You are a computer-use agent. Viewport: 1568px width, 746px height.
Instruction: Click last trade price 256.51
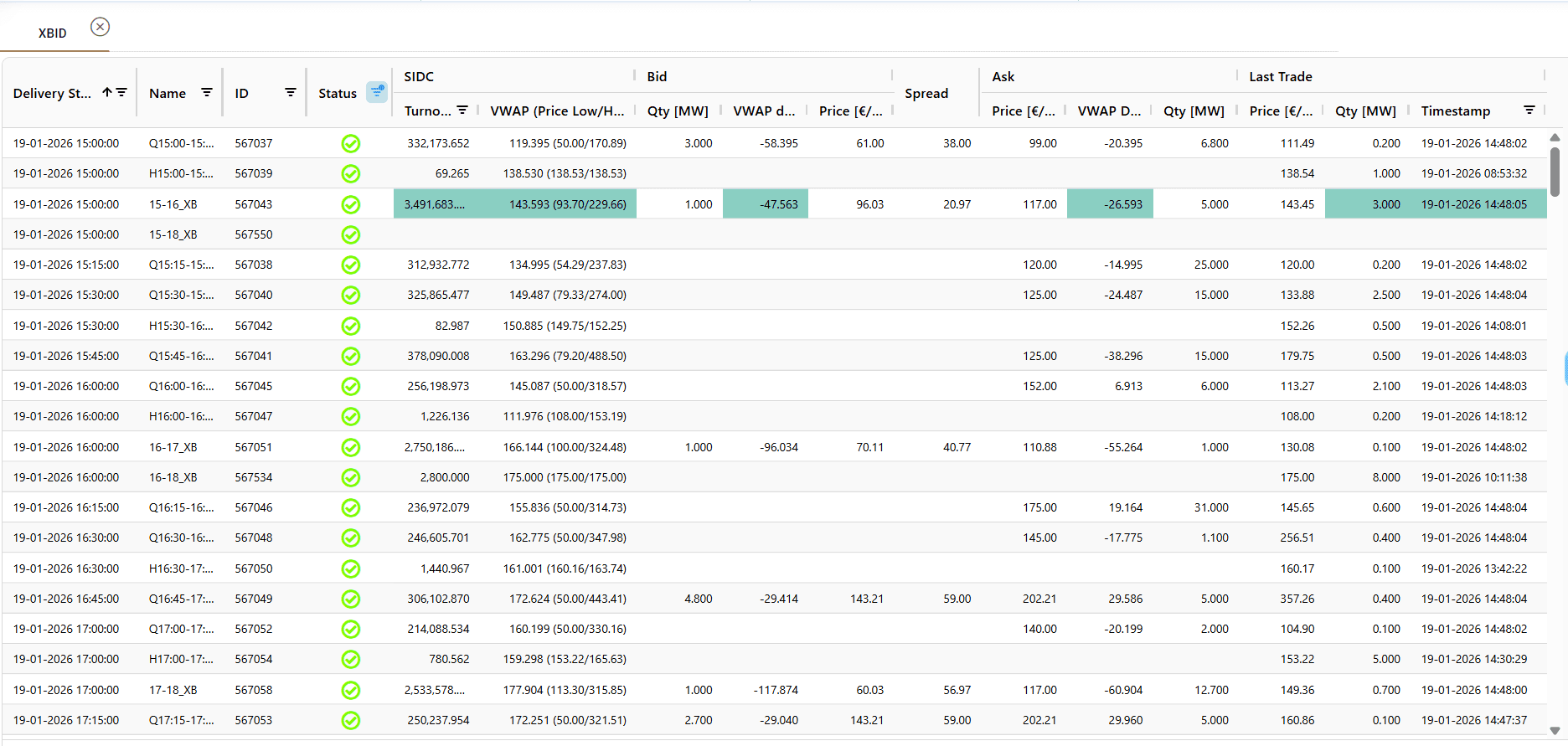[1297, 538]
